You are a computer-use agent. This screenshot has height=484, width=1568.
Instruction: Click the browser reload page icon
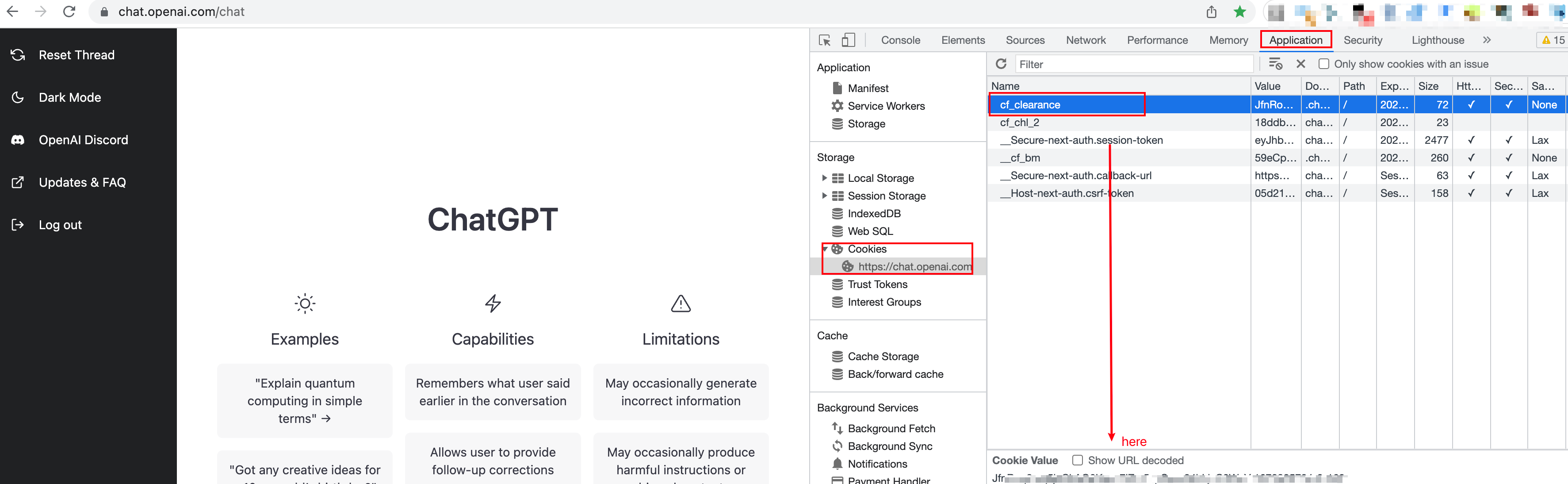click(x=69, y=12)
